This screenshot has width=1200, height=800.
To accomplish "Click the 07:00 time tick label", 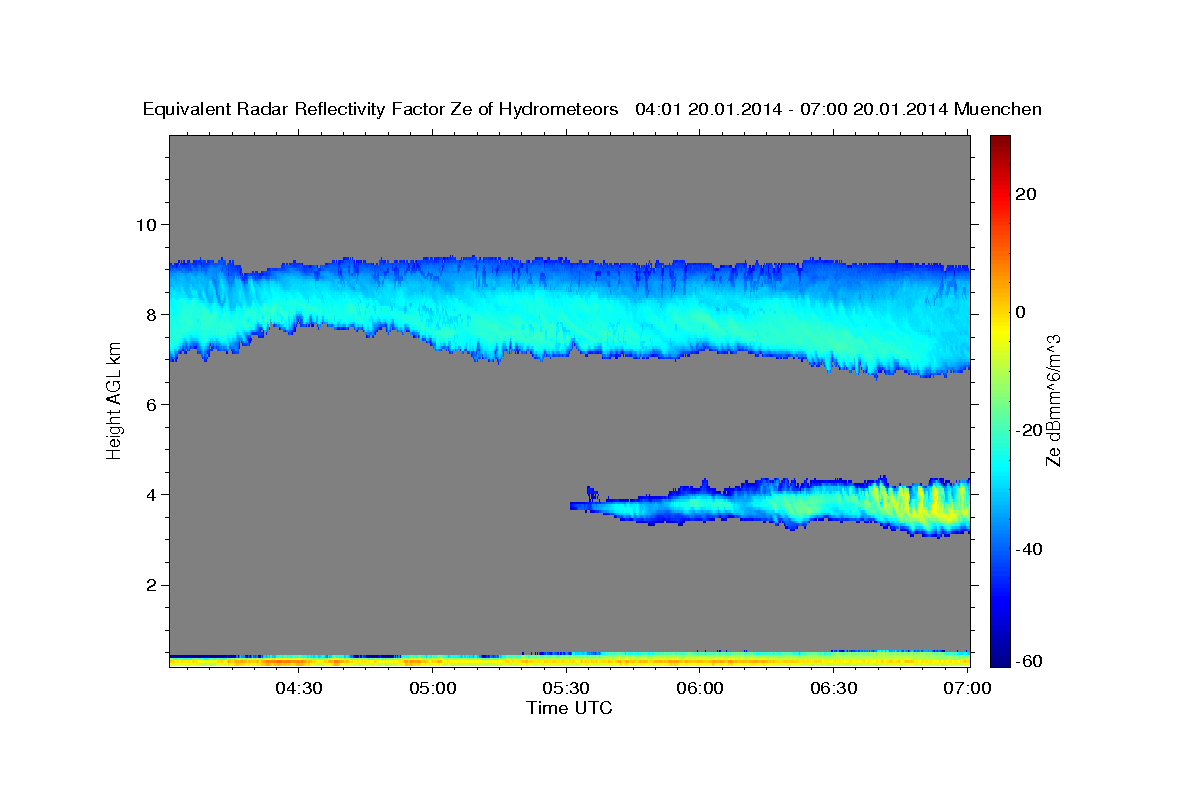I will pyautogui.click(x=967, y=688).
